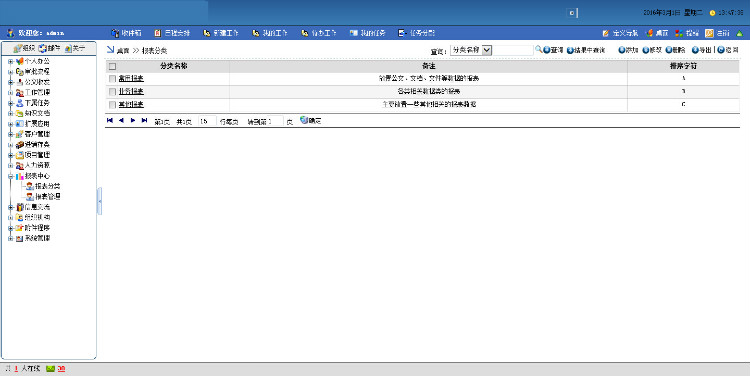
Task: Open the 常用报表 link
Action: point(131,78)
